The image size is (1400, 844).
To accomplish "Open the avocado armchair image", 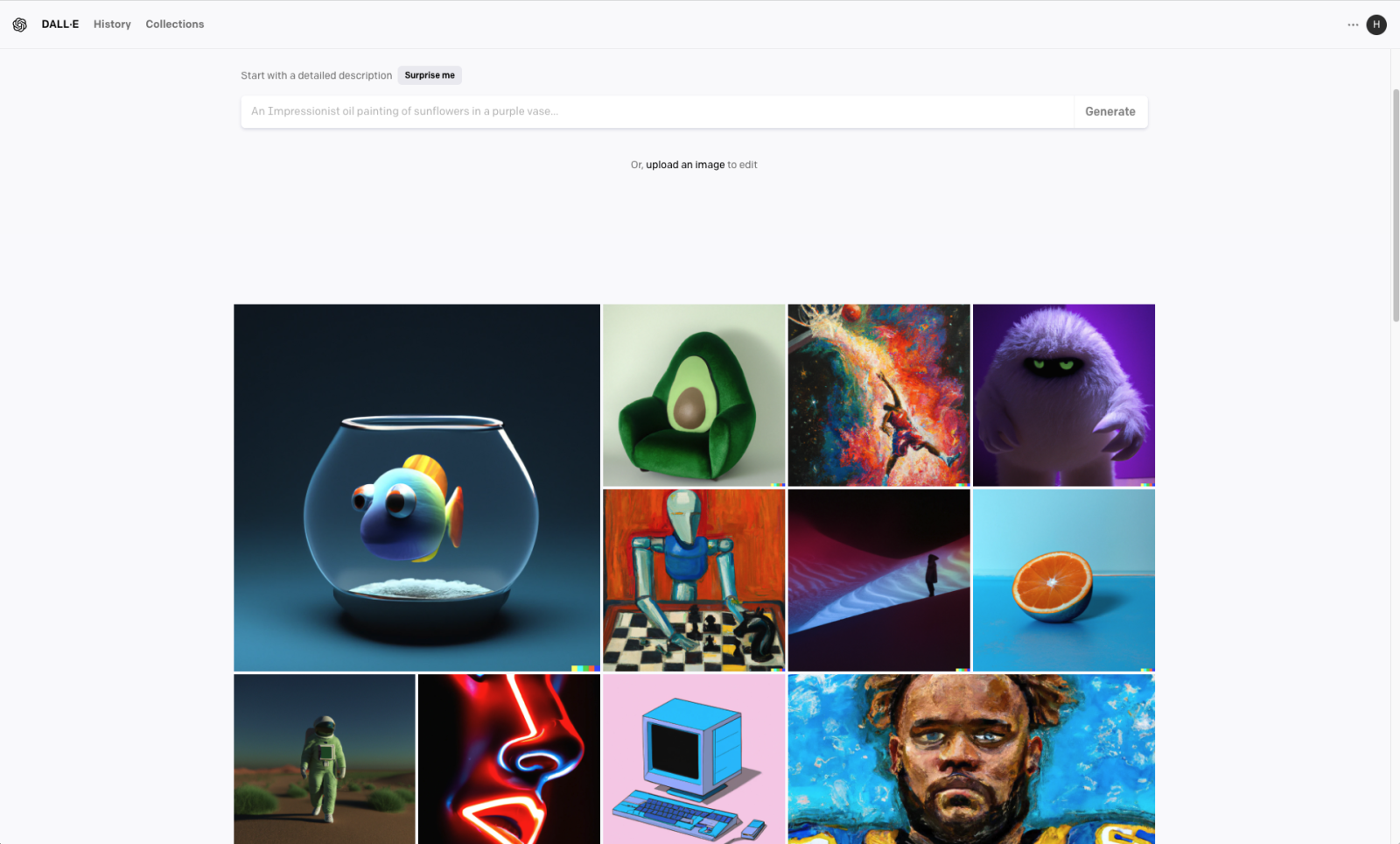I will [x=694, y=395].
